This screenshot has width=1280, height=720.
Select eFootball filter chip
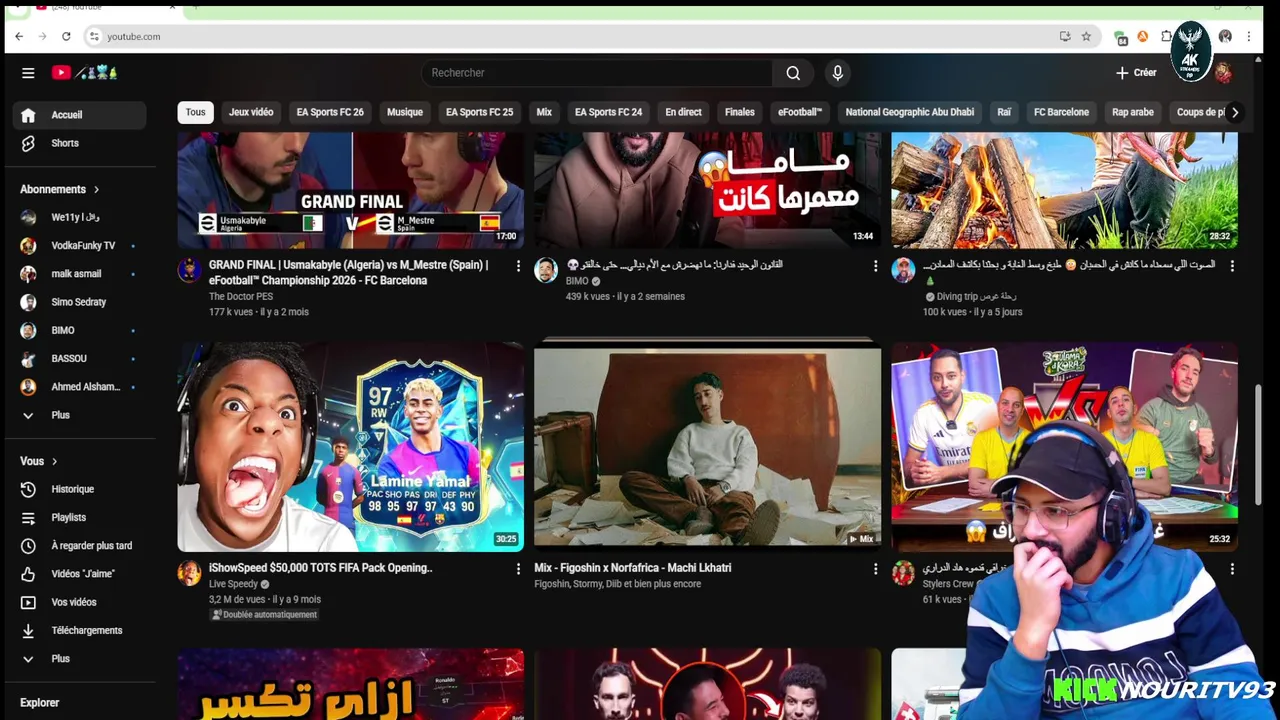tap(800, 112)
